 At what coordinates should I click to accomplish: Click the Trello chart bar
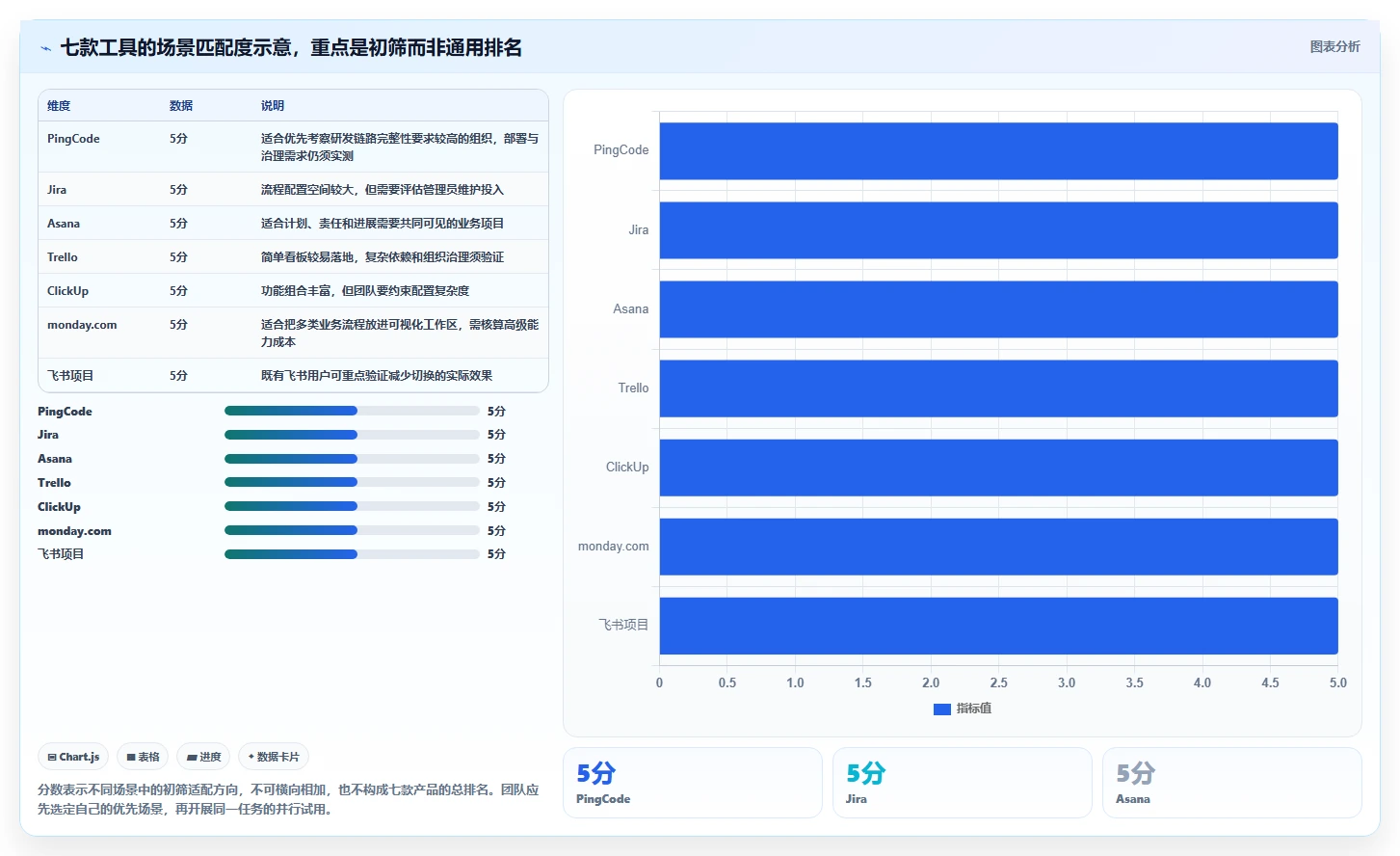pos(998,388)
